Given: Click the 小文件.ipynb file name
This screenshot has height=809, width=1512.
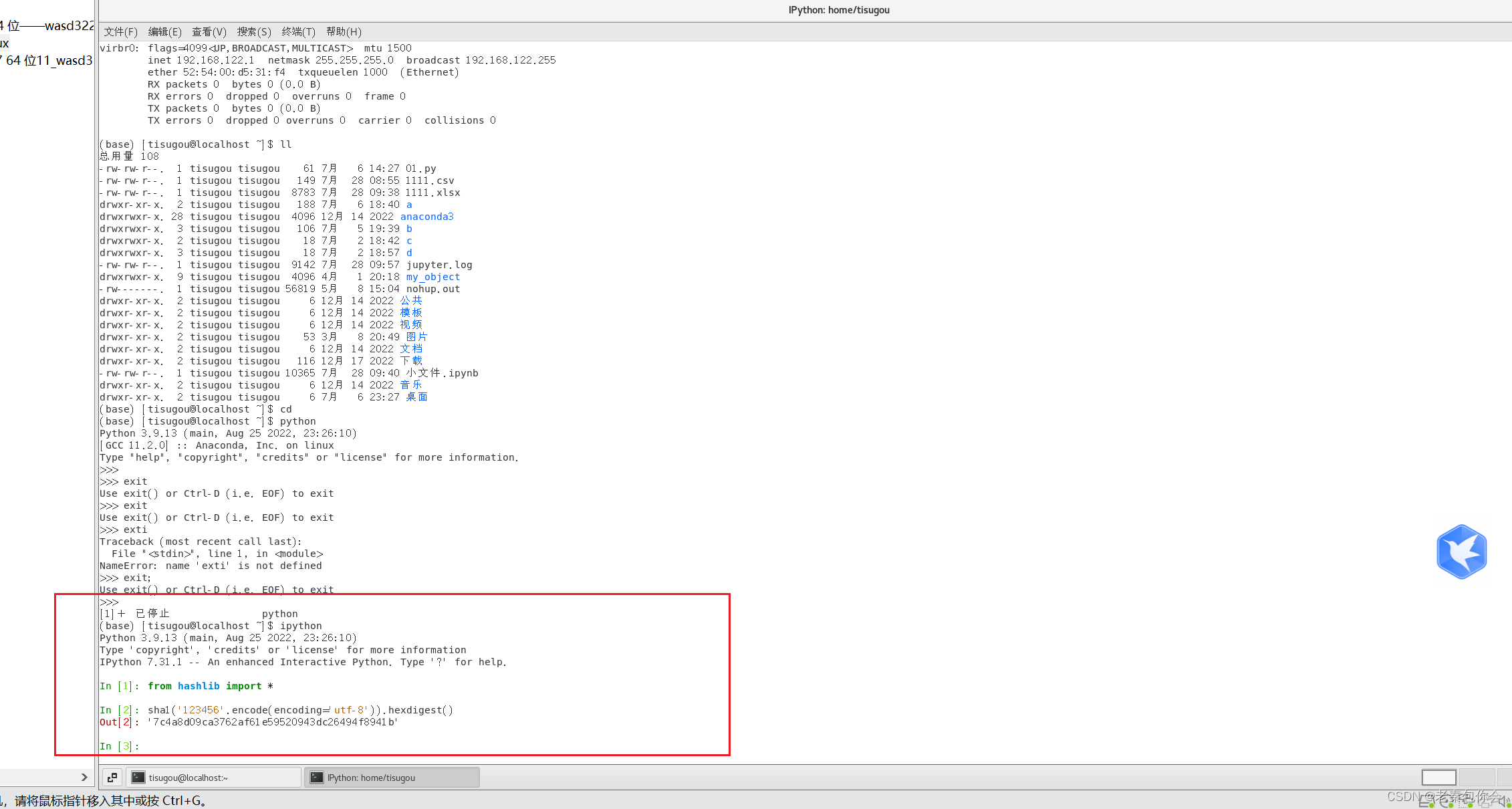Looking at the screenshot, I should point(442,373).
